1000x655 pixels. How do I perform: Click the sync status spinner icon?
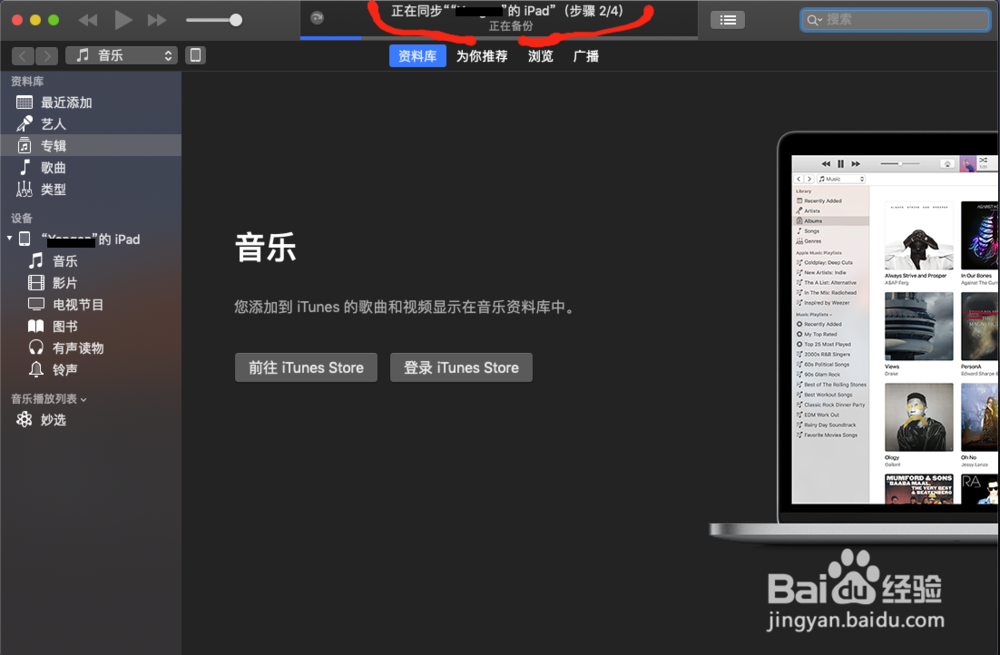click(x=317, y=18)
